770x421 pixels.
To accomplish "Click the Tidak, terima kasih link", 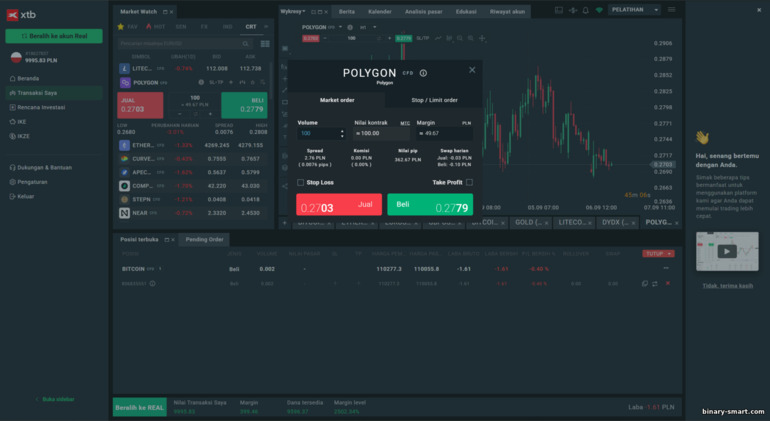I will click(726, 285).
